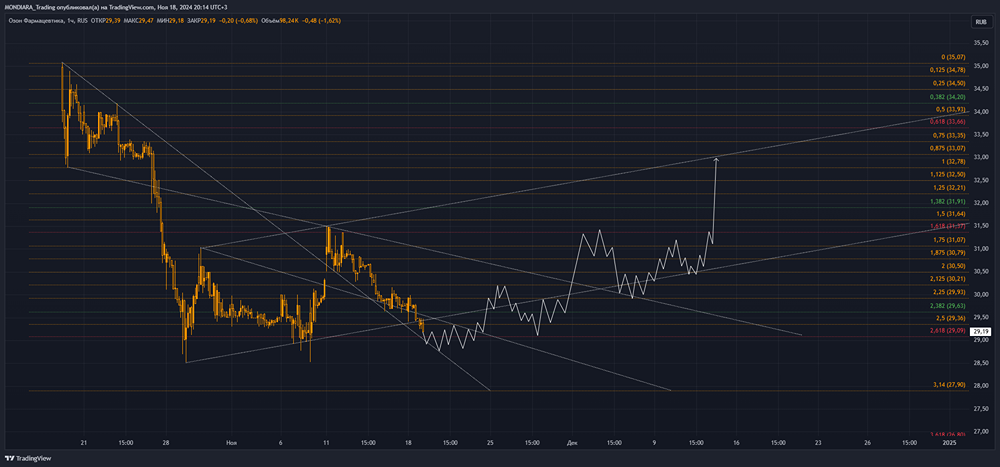Click time axis label 23
Image resolution: width=1000 pixels, height=467 pixels.
818,441
